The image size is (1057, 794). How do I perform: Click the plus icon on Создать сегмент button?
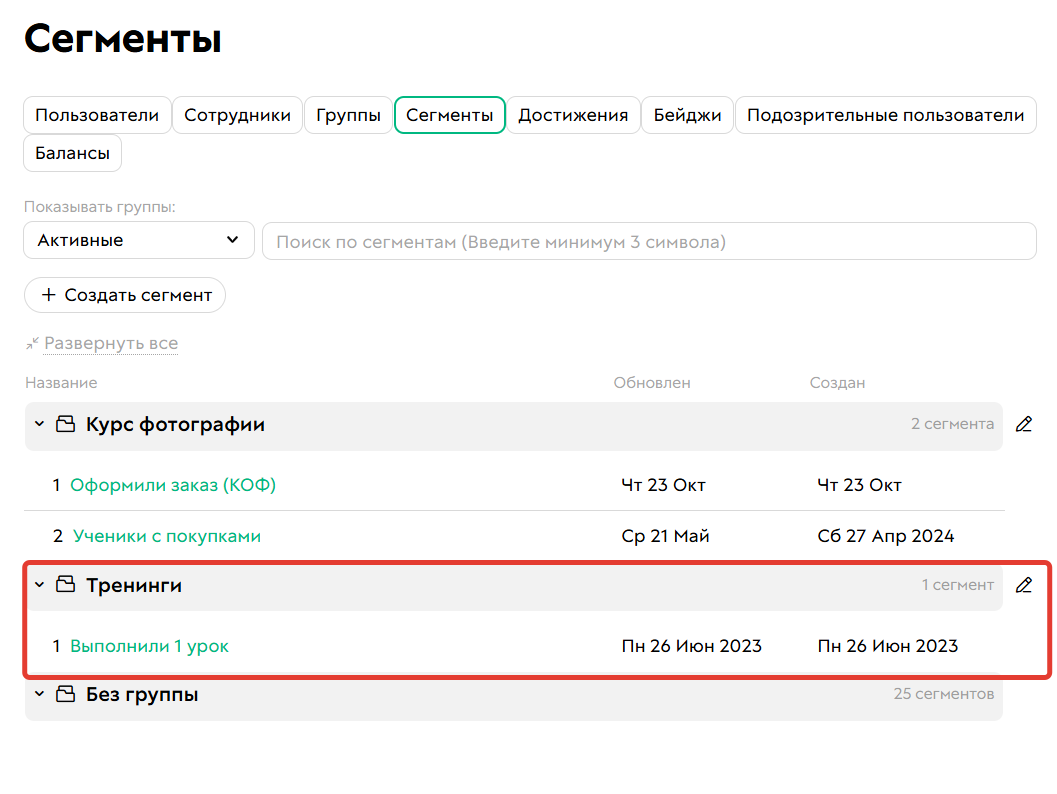[50, 295]
